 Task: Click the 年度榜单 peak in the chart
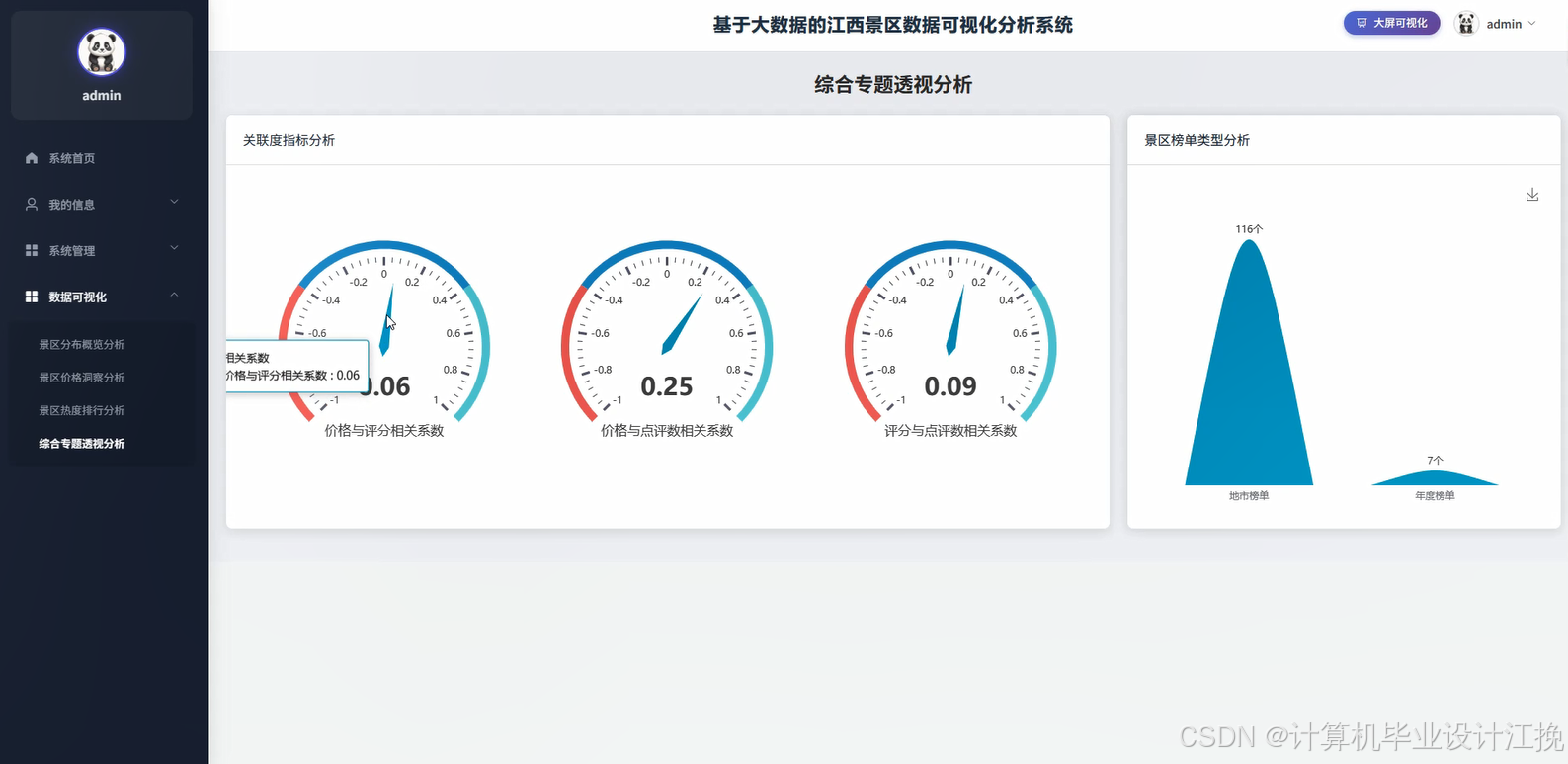(1435, 478)
